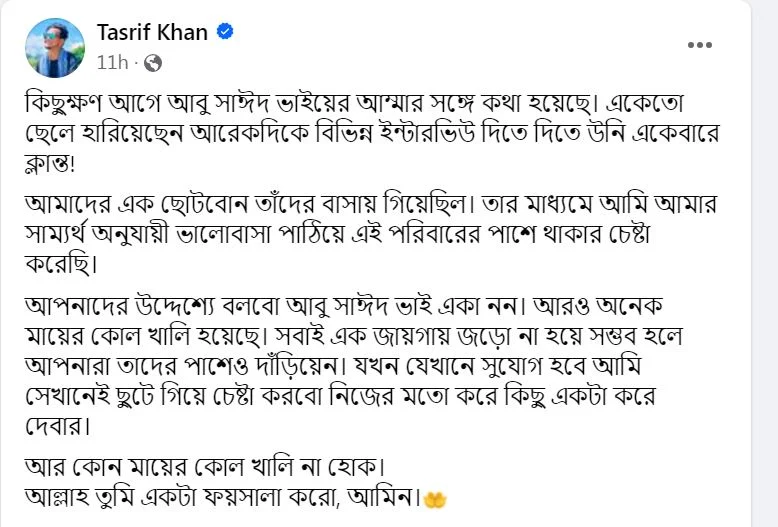Viewport: 778px width, 527px height.
Task: Open the post via the 11h timestamp
Action: [113, 62]
